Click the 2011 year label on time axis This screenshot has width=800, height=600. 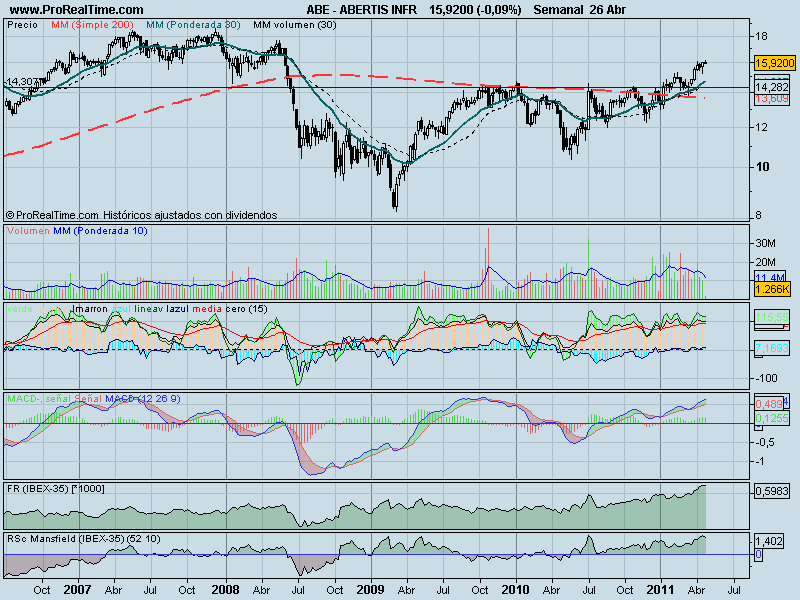(x=660, y=590)
